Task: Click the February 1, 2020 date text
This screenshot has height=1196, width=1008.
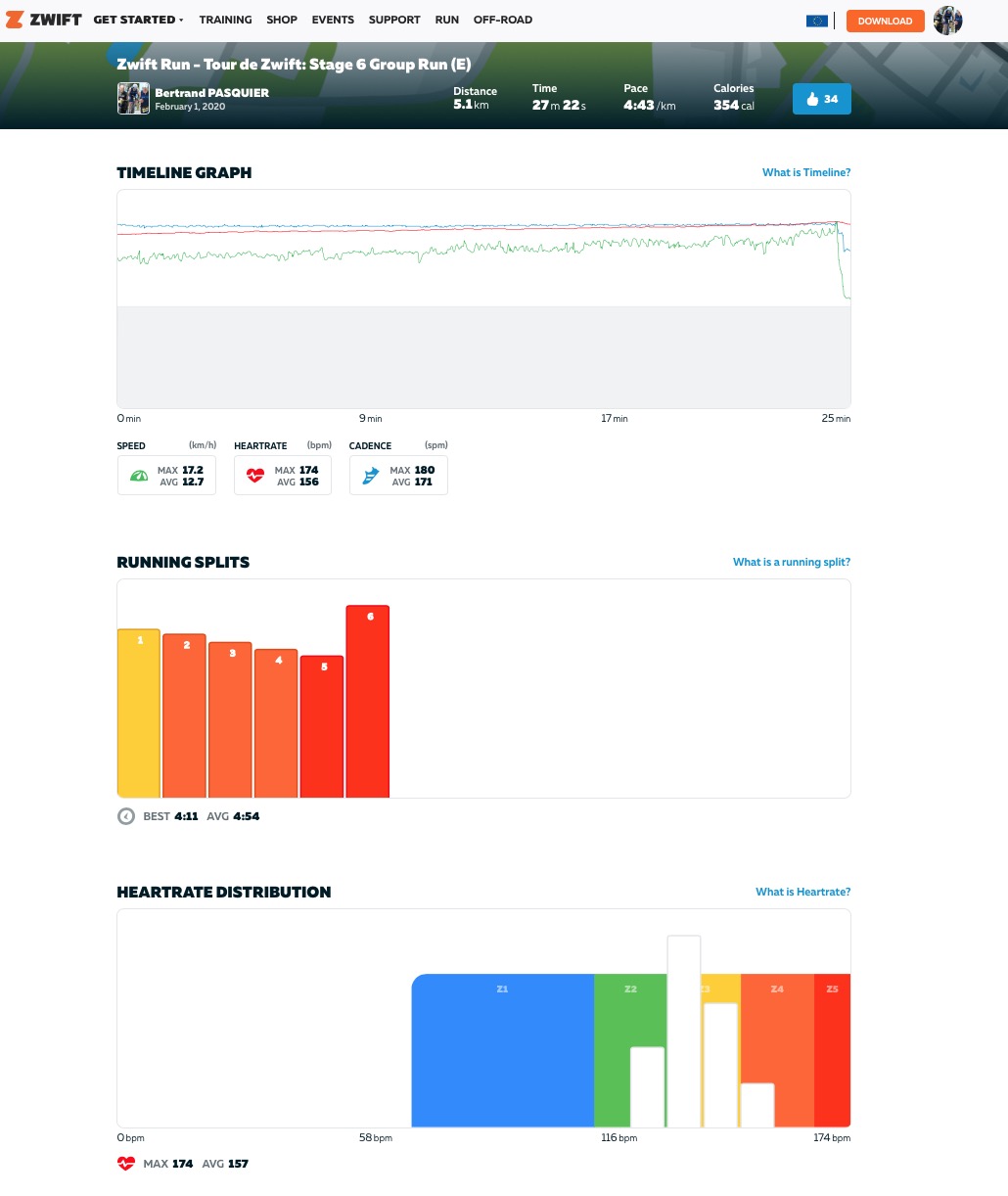Action: click(190, 107)
